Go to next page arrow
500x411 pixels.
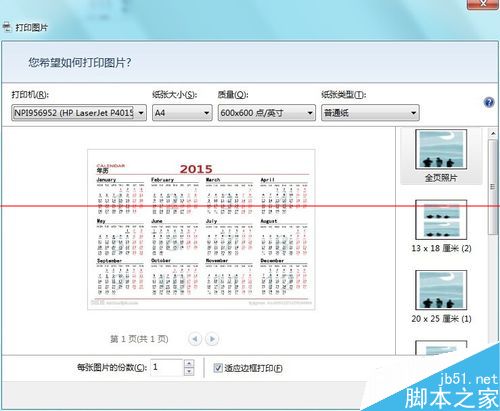212,339
